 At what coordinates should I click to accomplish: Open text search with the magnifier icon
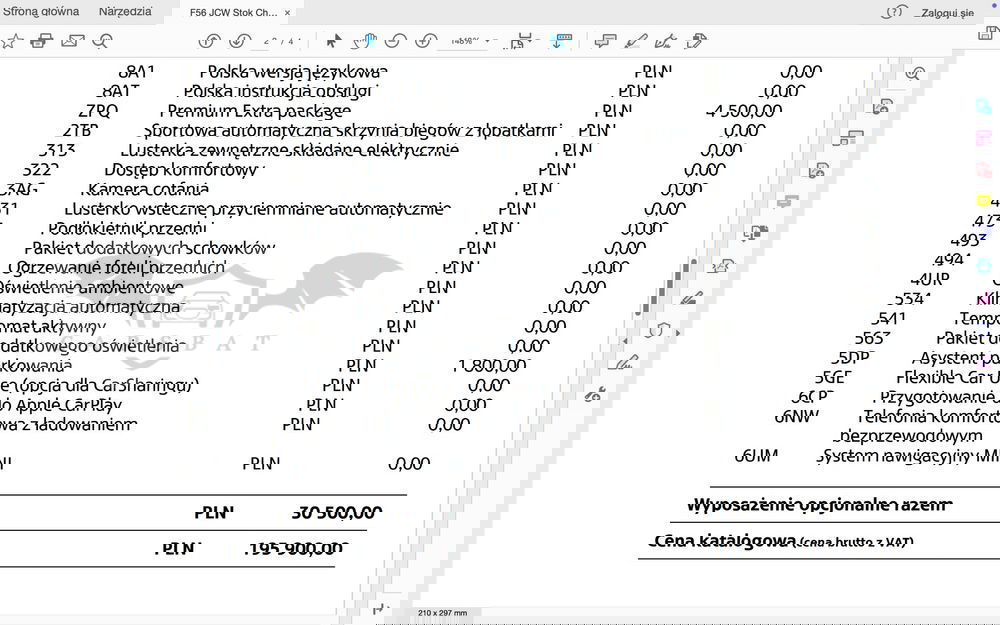coord(102,41)
